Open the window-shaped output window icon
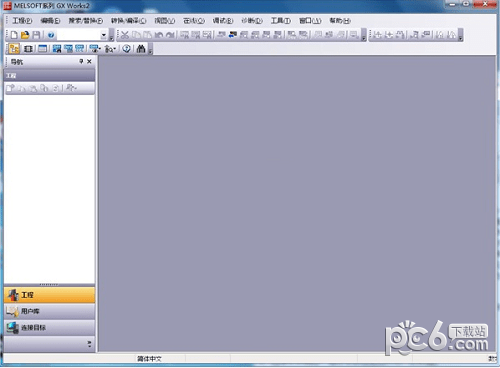 [x=43, y=49]
